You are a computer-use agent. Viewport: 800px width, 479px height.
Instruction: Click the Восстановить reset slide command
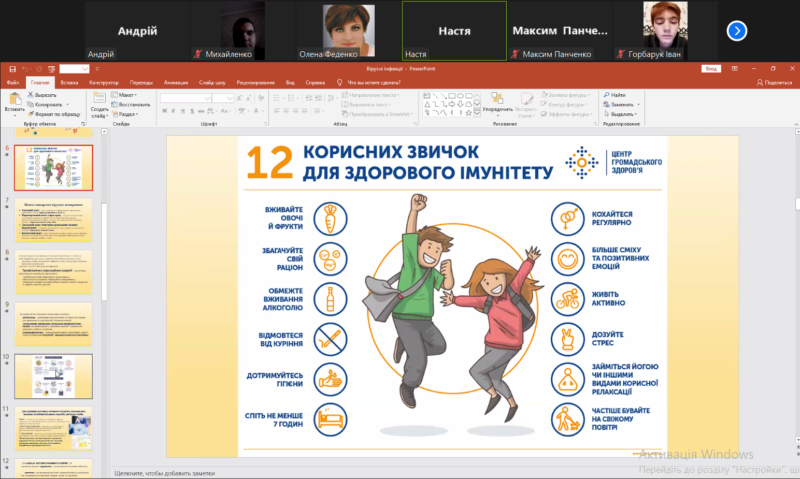tap(131, 105)
